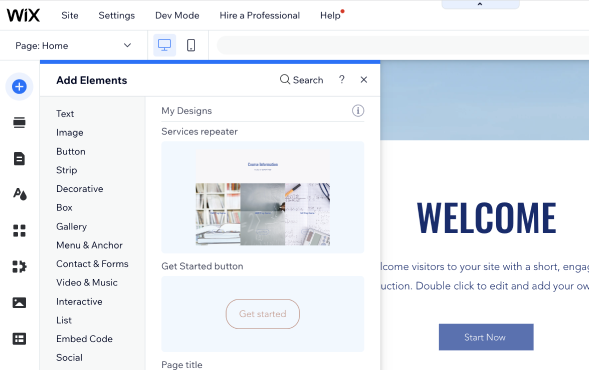The height and width of the screenshot is (370, 589).
Task: Open Hire a Professional menu
Action: coord(260,15)
